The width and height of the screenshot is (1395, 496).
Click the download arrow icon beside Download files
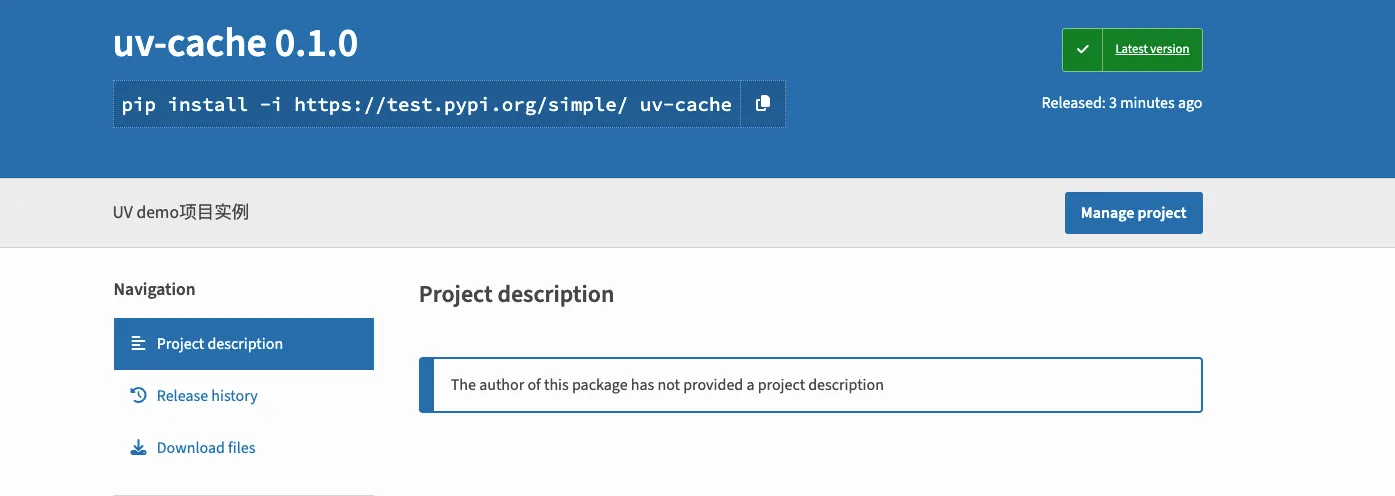pos(139,448)
